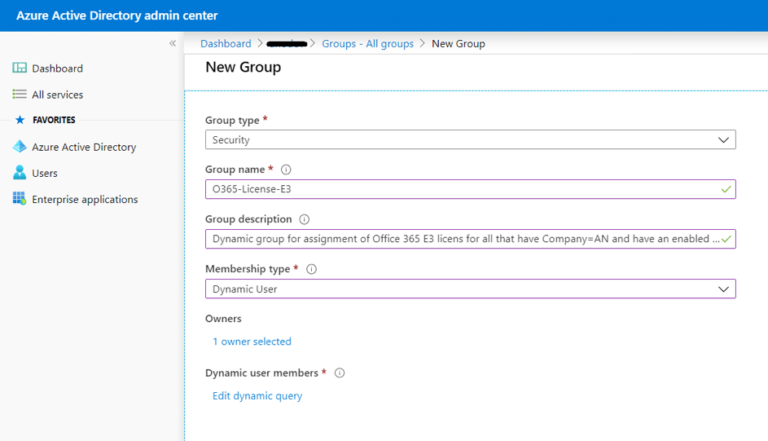Select Users in the sidebar

45,173
